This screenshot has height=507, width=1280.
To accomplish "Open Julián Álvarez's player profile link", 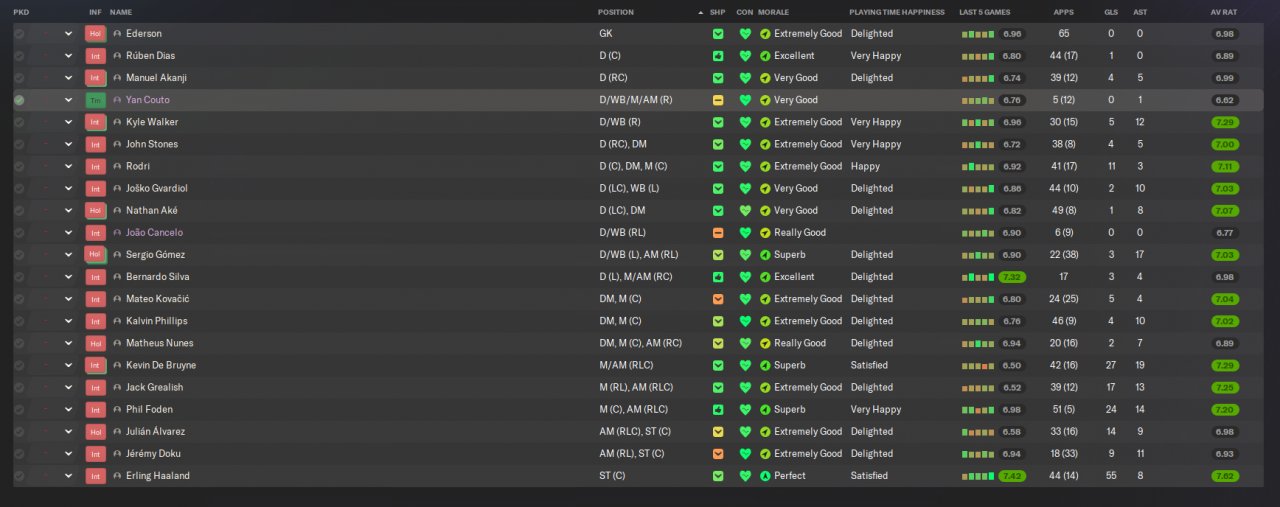I will [155, 432].
